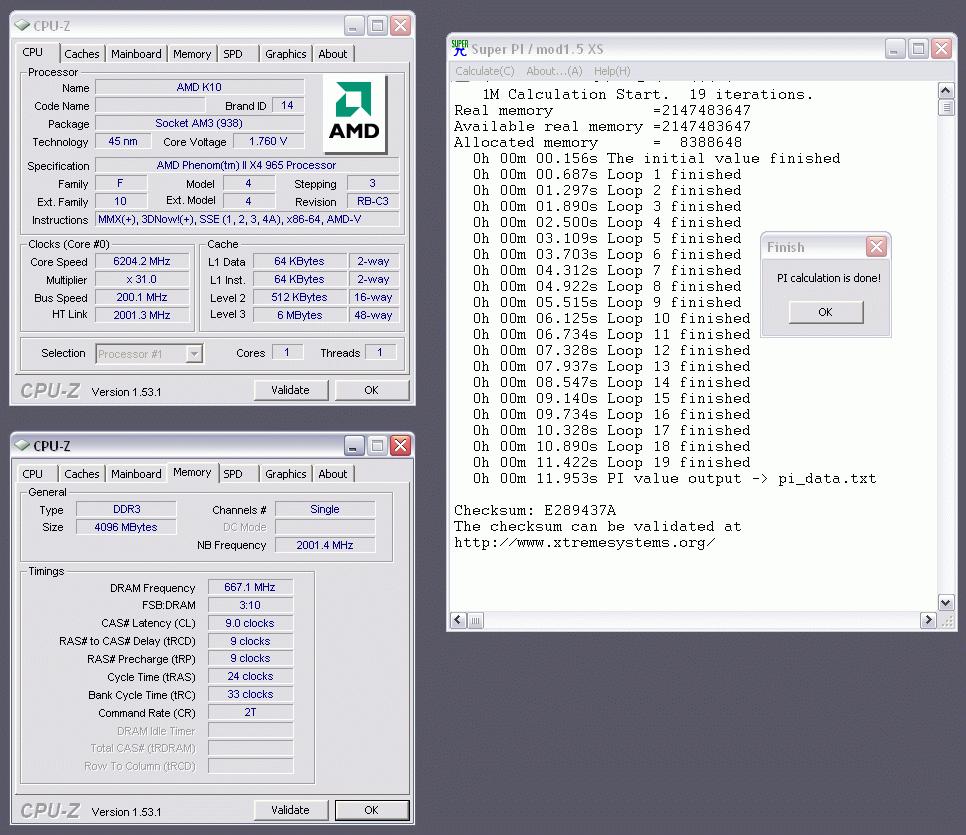Click Validate in top CPU-Z window
Viewport: 966px width, 835px height.
290,390
